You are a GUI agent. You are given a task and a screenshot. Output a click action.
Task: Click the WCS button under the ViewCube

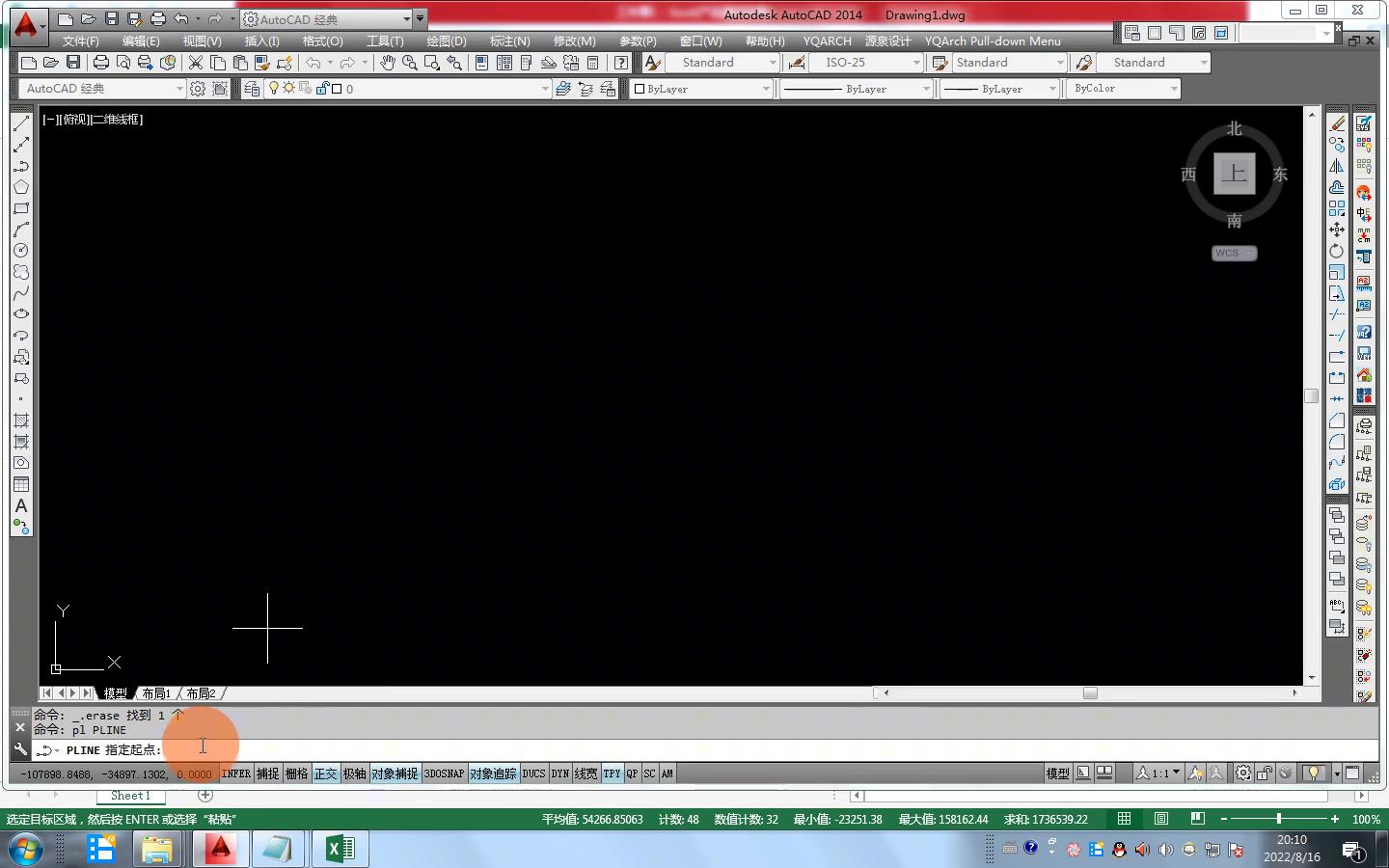(x=1234, y=253)
